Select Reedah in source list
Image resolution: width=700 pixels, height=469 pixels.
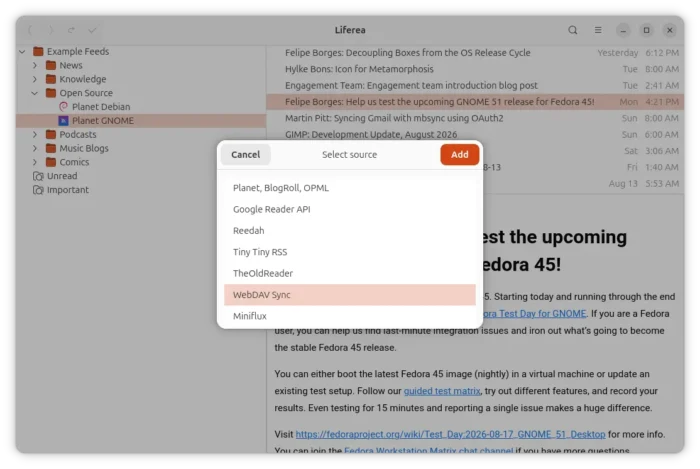pyautogui.click(x=350, y=231)
